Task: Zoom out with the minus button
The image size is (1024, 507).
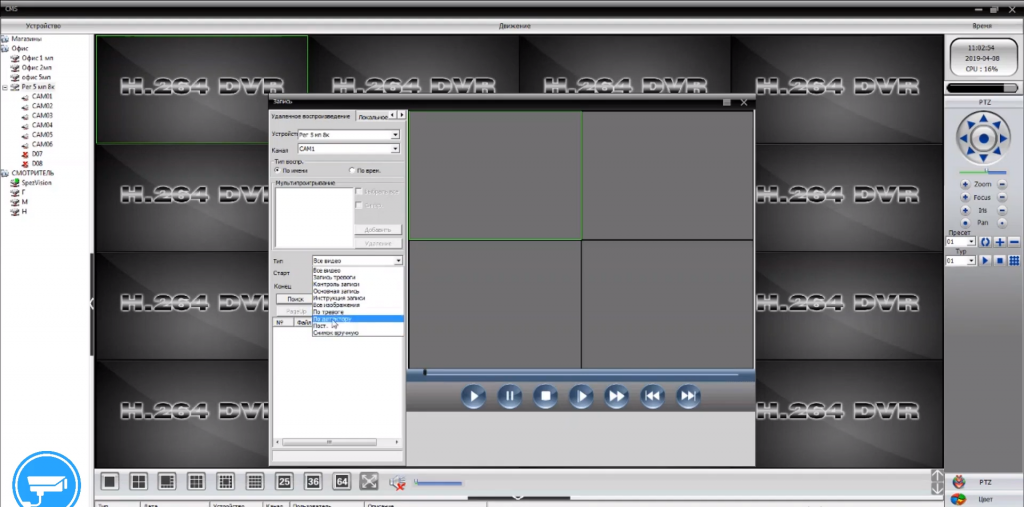Action: pyautogui.click(x=1002, y=185)
